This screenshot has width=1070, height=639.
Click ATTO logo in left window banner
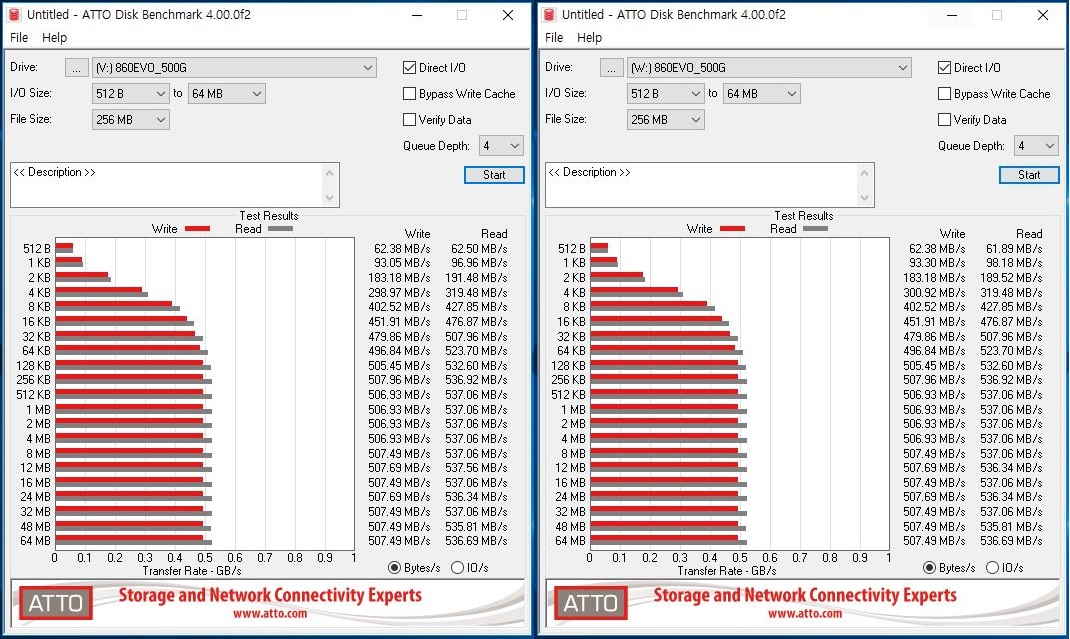pyautogui.click(x=55, y=603)
